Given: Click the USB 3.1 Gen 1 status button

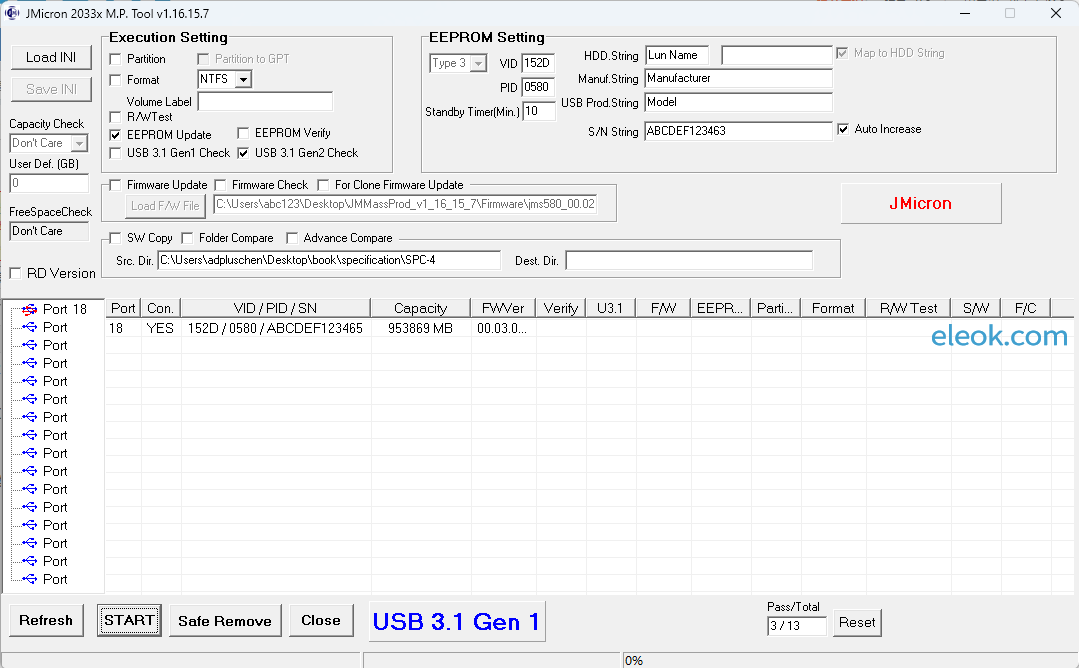Looking at the screenshot, I should (x=457, y=621).
